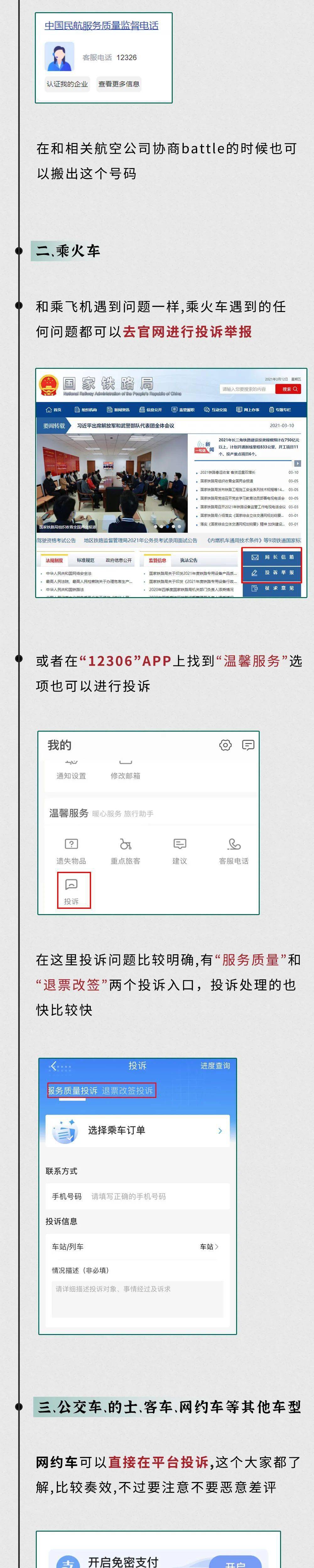Open the 建议 suggestion icon
The width and height of the screenshot is (314, 1568).
click(x=180, y=844)
